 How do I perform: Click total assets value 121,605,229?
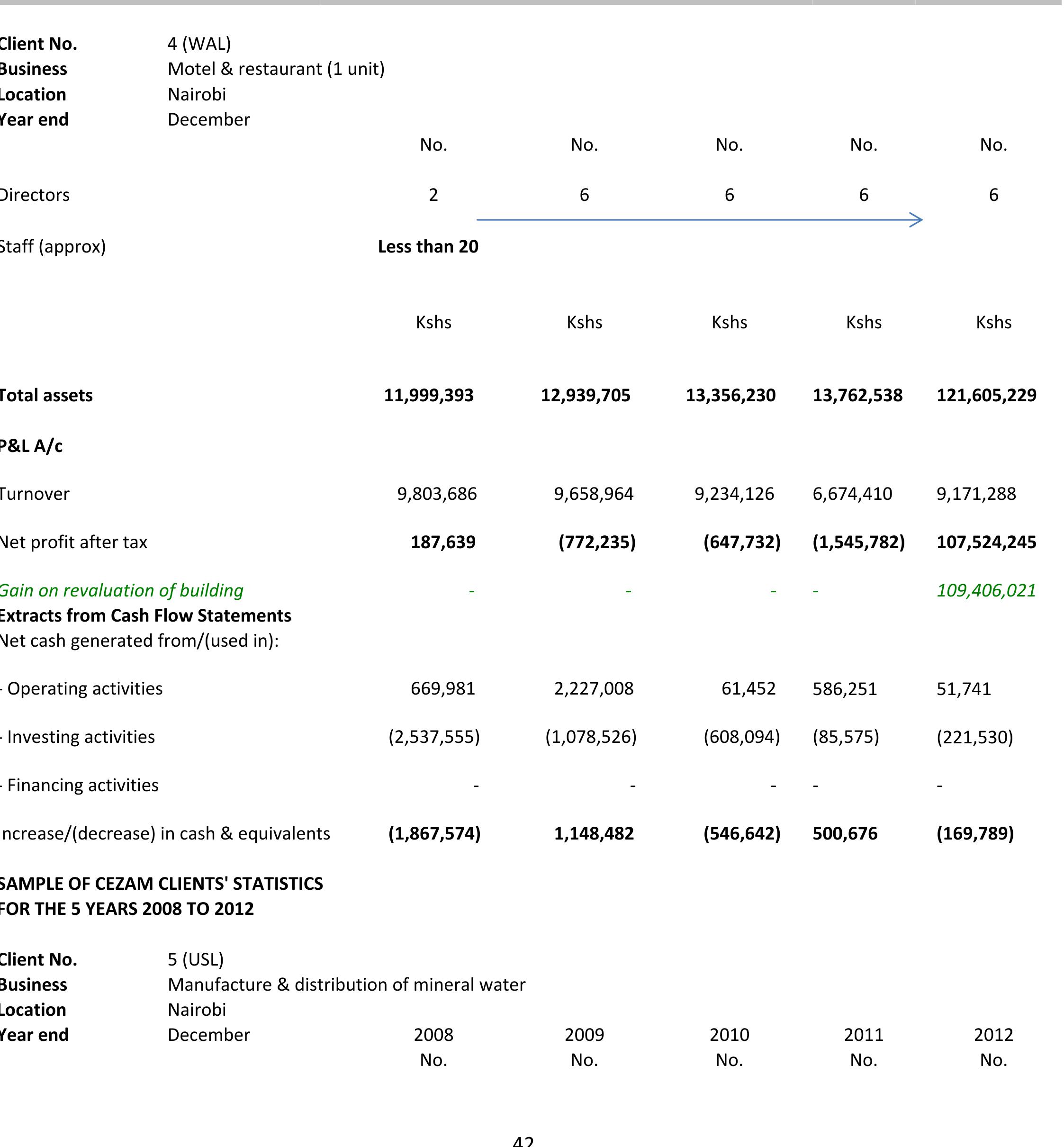pos(987,396)
